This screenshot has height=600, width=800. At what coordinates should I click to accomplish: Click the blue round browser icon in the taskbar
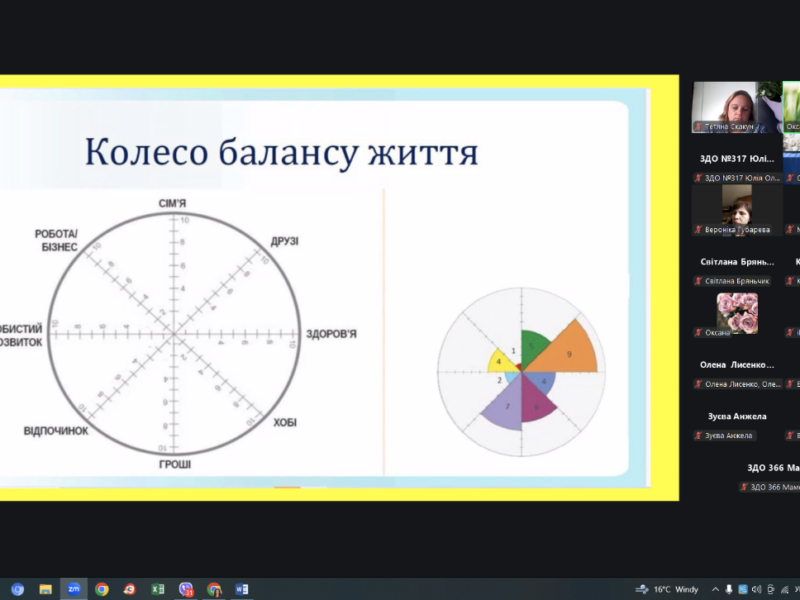point(17,589)
